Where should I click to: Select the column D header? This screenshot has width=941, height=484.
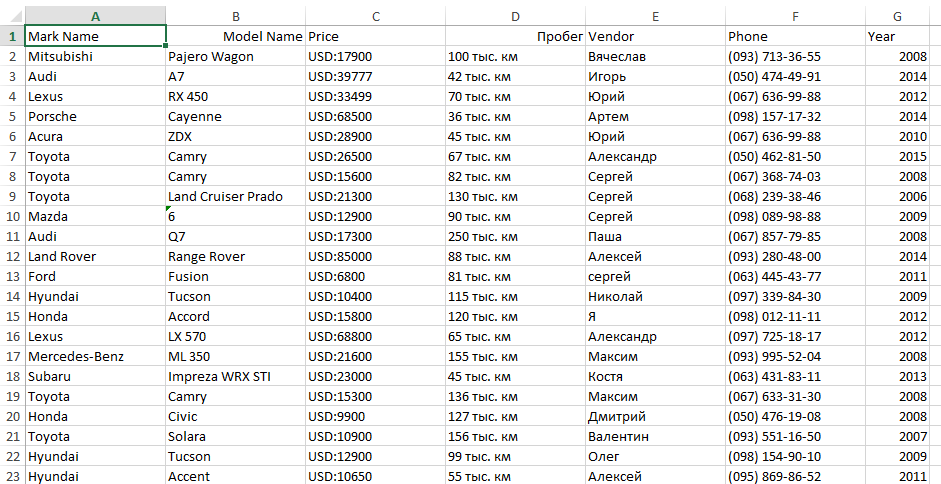pos(515,16)
